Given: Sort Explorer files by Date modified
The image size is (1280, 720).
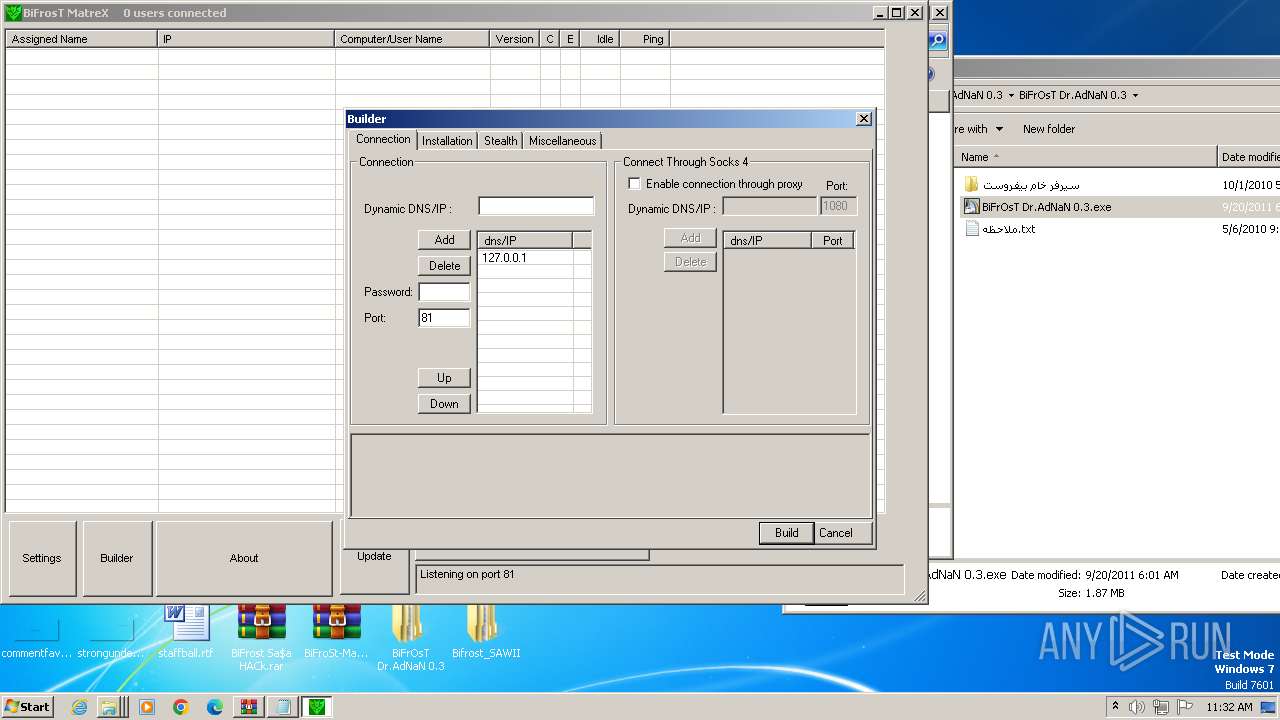Looking at the screenshot, I should coord(1249,157).
